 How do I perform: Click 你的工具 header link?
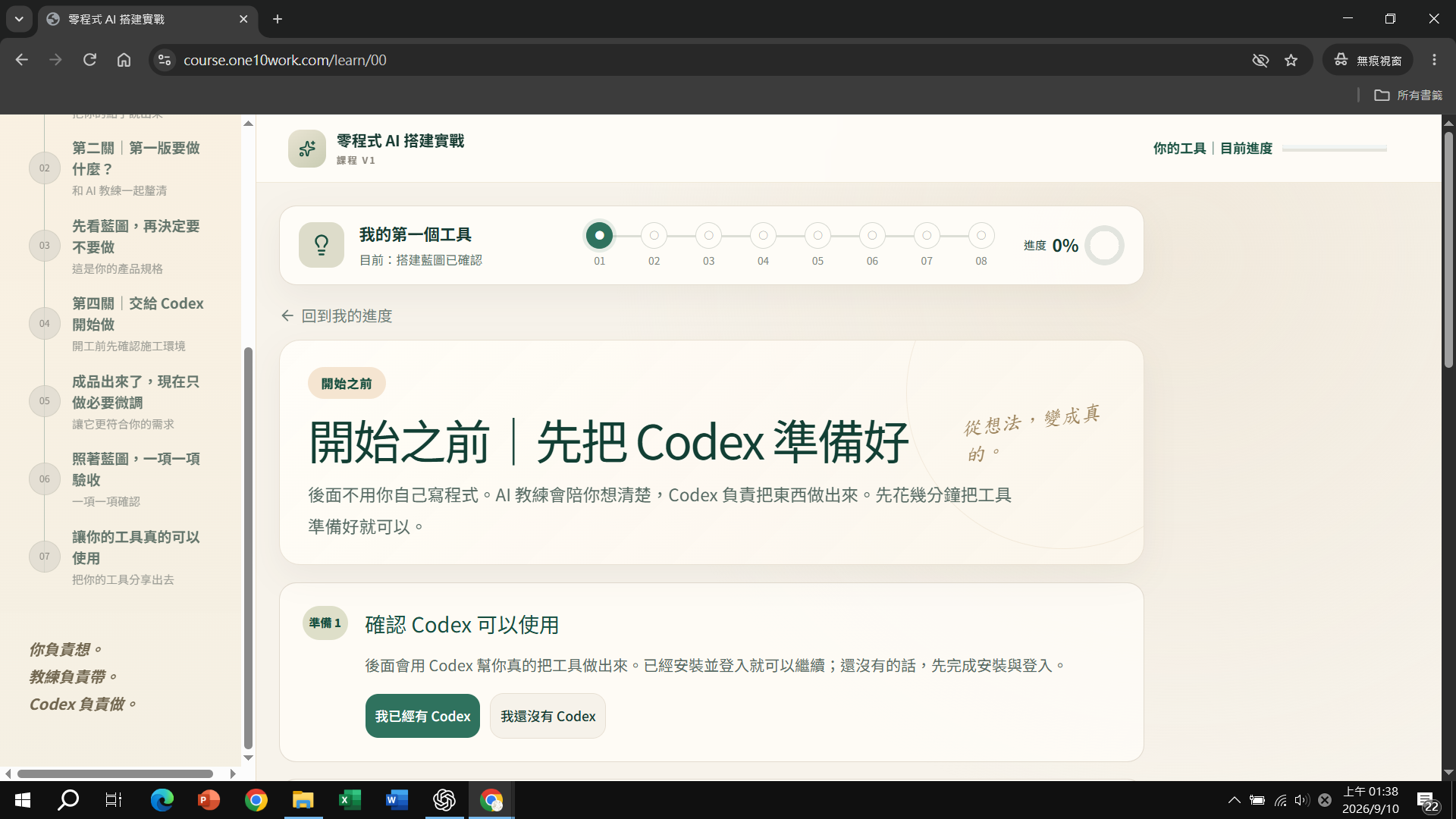pyautogui.click(x=1179, y=149)
